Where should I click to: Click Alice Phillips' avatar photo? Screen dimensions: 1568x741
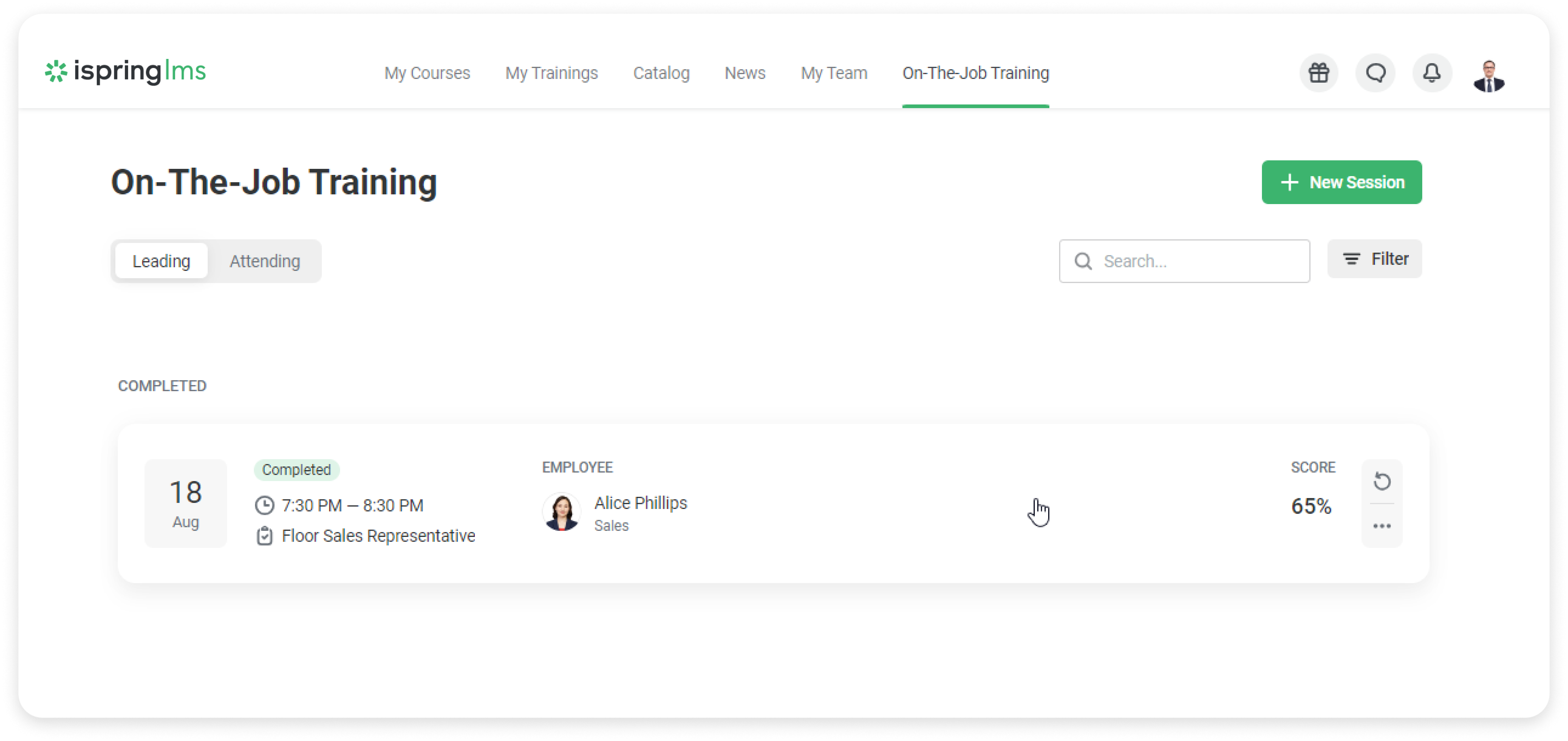coord(561,512)
